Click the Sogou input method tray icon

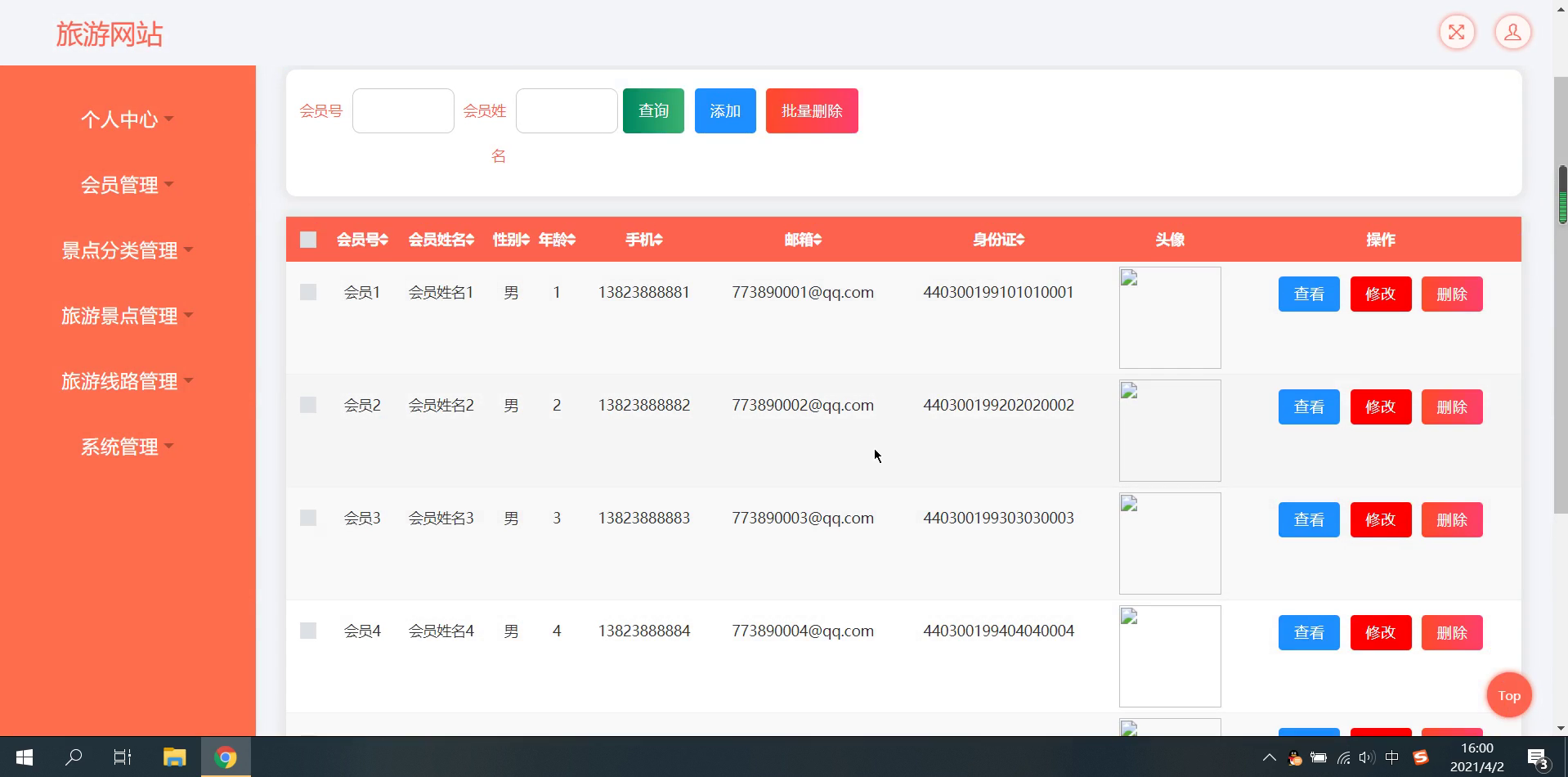tap(1421, 757)
